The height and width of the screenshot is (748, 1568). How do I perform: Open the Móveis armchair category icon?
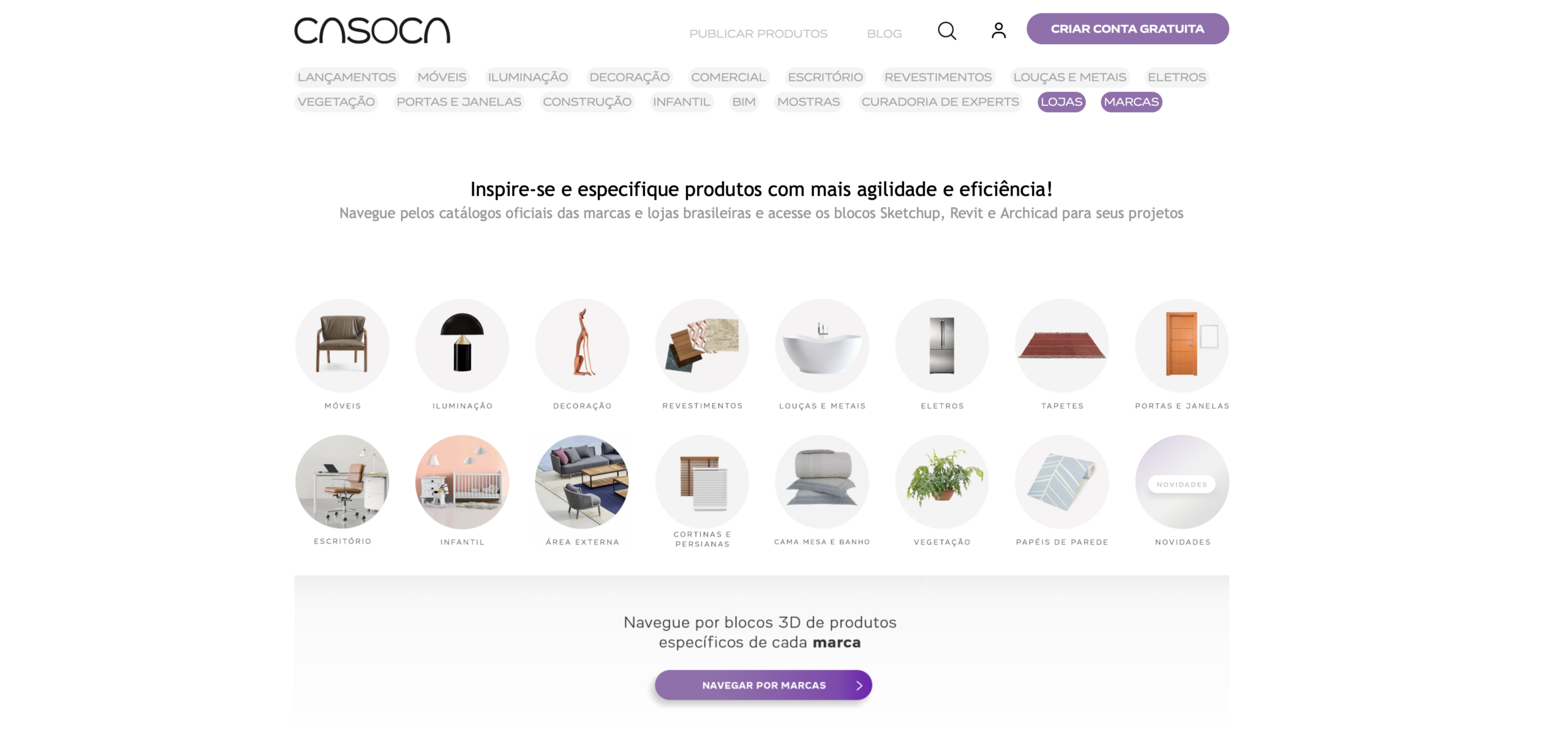[342, 346]
